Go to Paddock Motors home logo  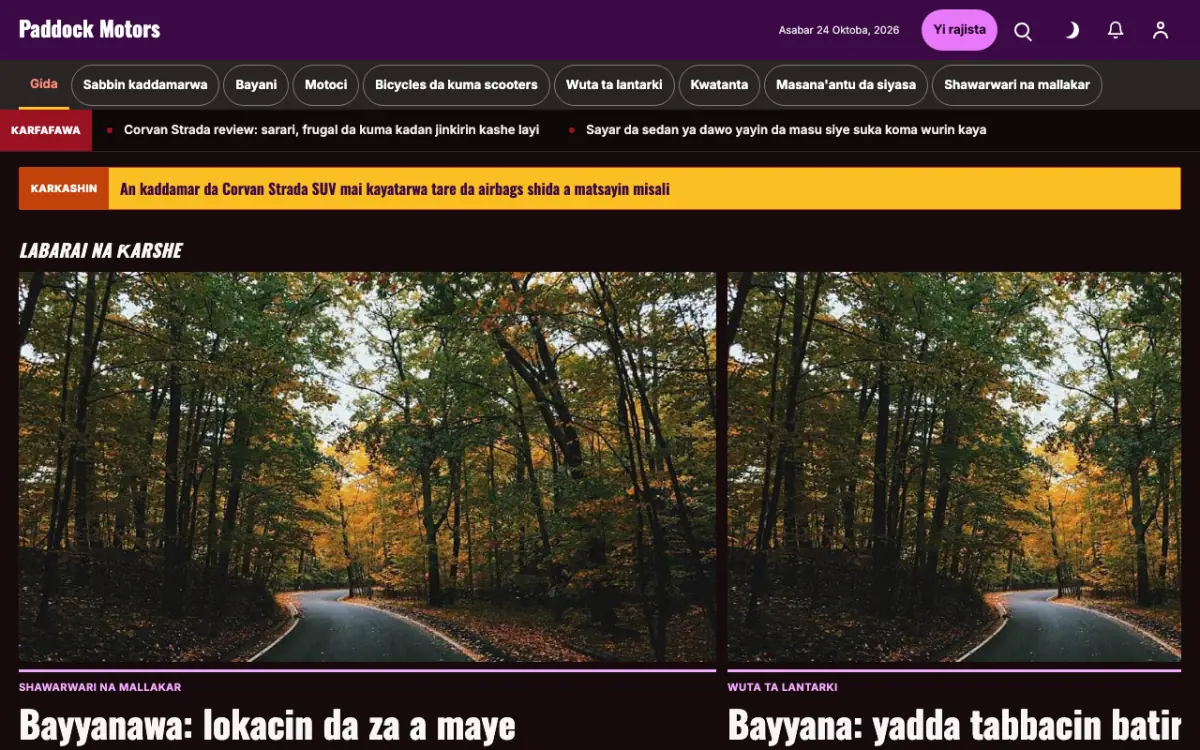click(89, 29)
